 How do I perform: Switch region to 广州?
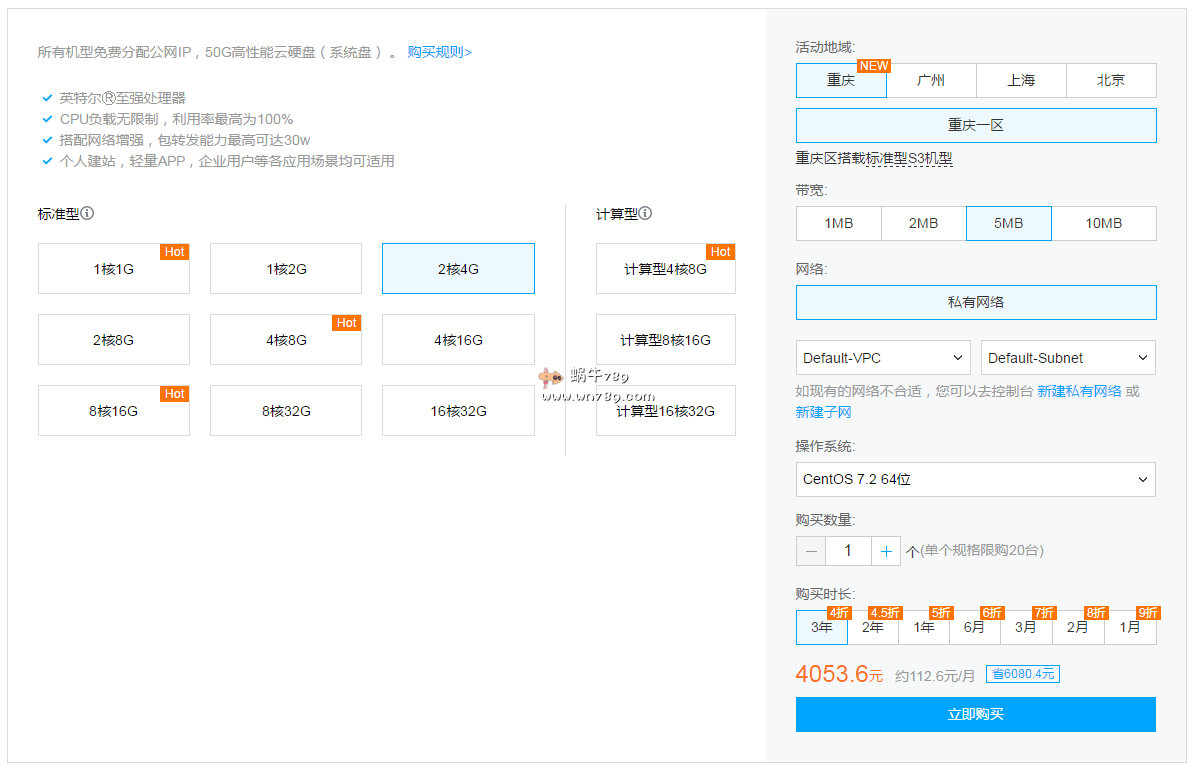pos(931,81)
